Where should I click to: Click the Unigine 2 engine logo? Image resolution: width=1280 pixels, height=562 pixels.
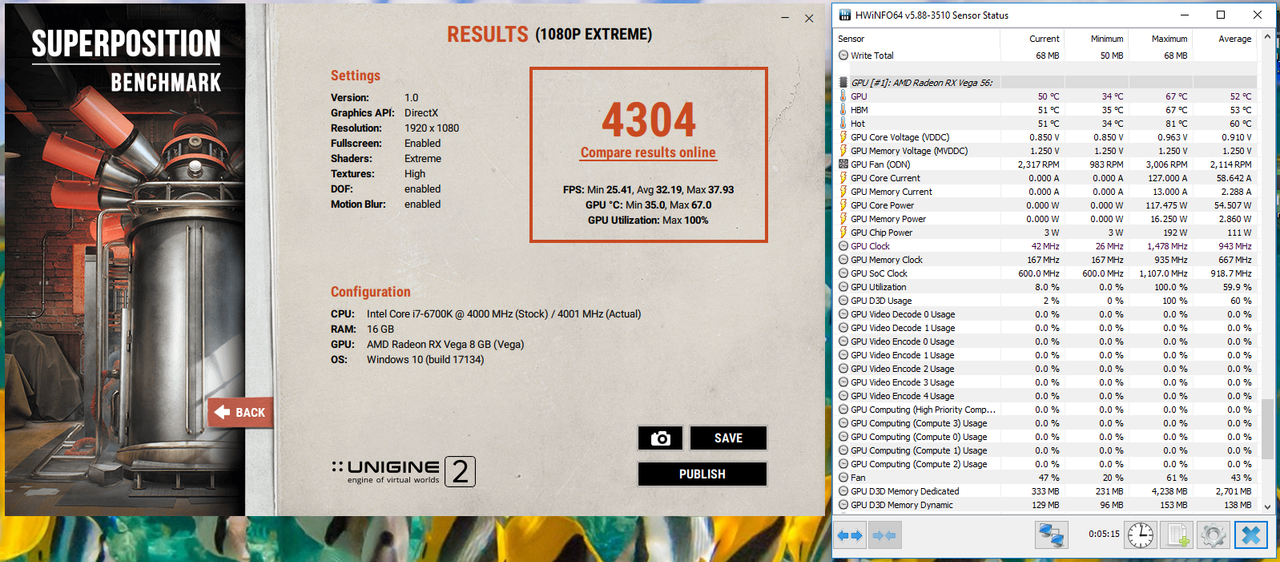click(x=404, y=471)
